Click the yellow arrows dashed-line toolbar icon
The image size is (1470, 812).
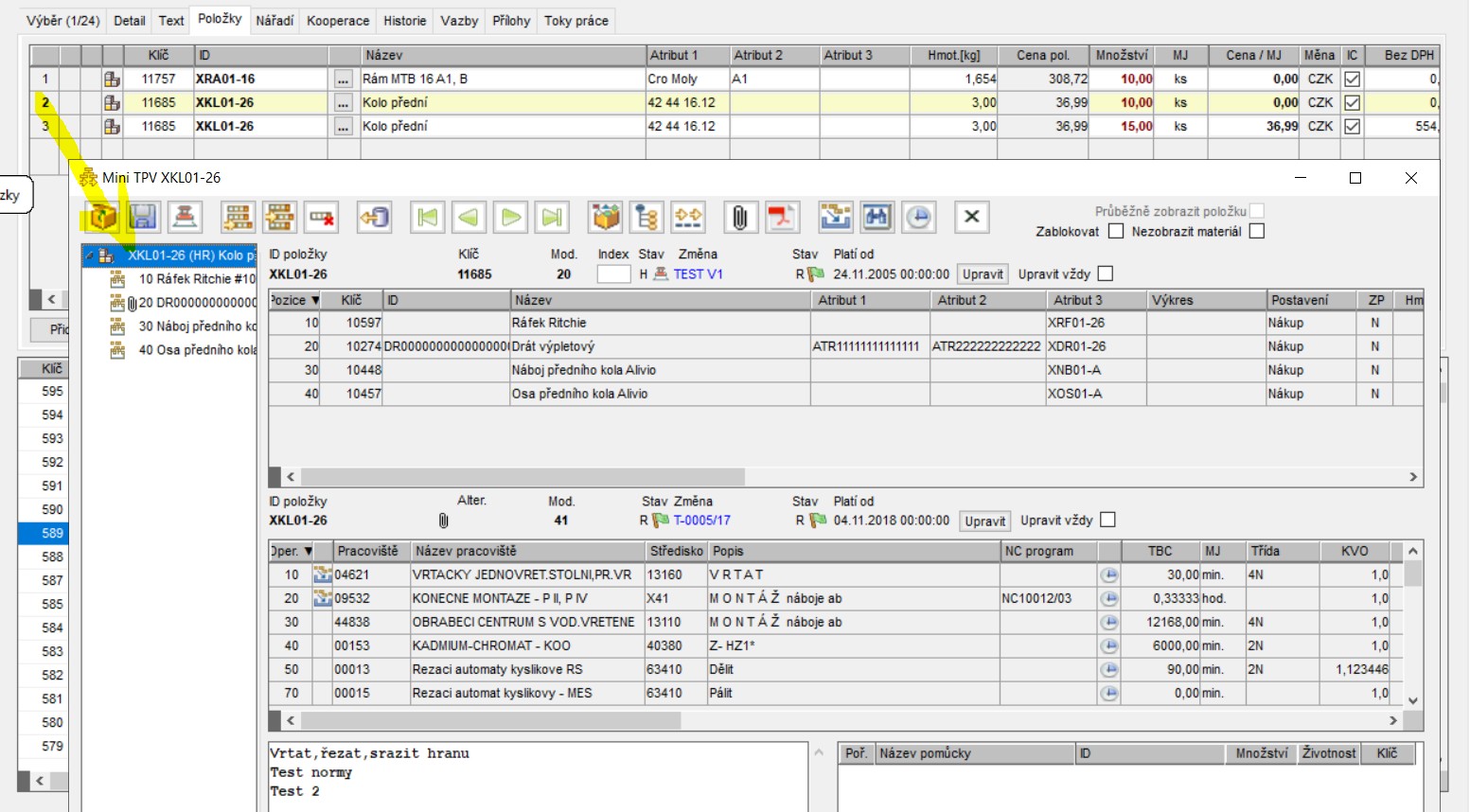click(688, 218)
